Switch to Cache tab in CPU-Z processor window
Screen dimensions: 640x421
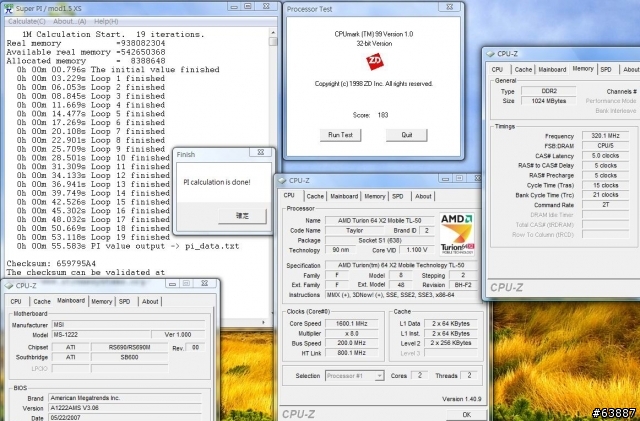[x=315, y=196]
